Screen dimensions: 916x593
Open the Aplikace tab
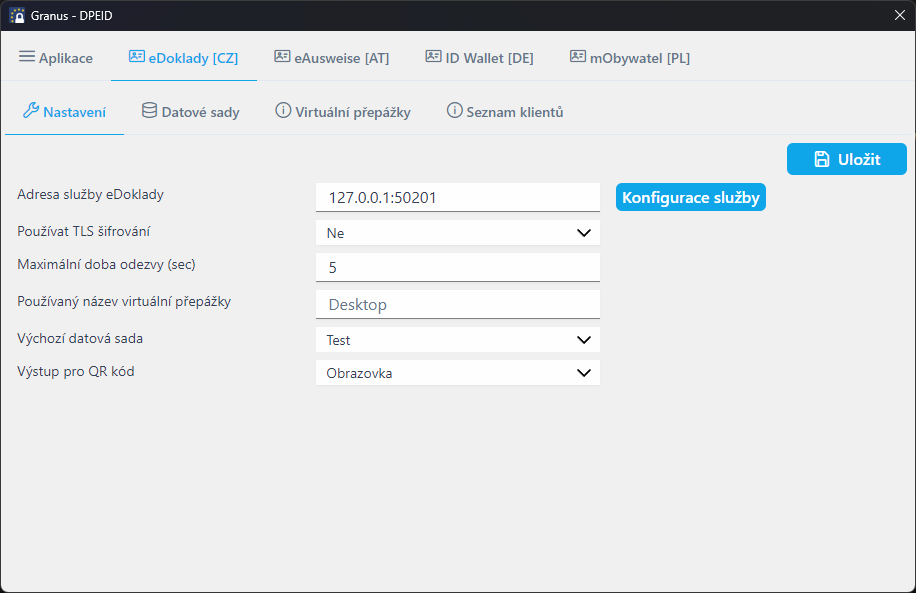click(56, 58)
